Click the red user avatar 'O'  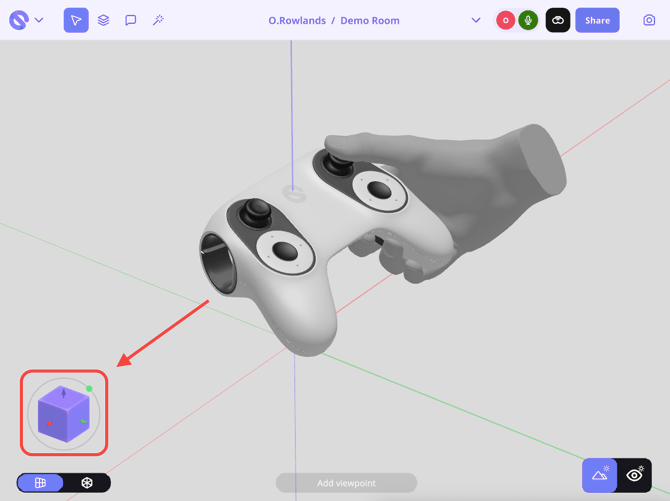(506, 20)
